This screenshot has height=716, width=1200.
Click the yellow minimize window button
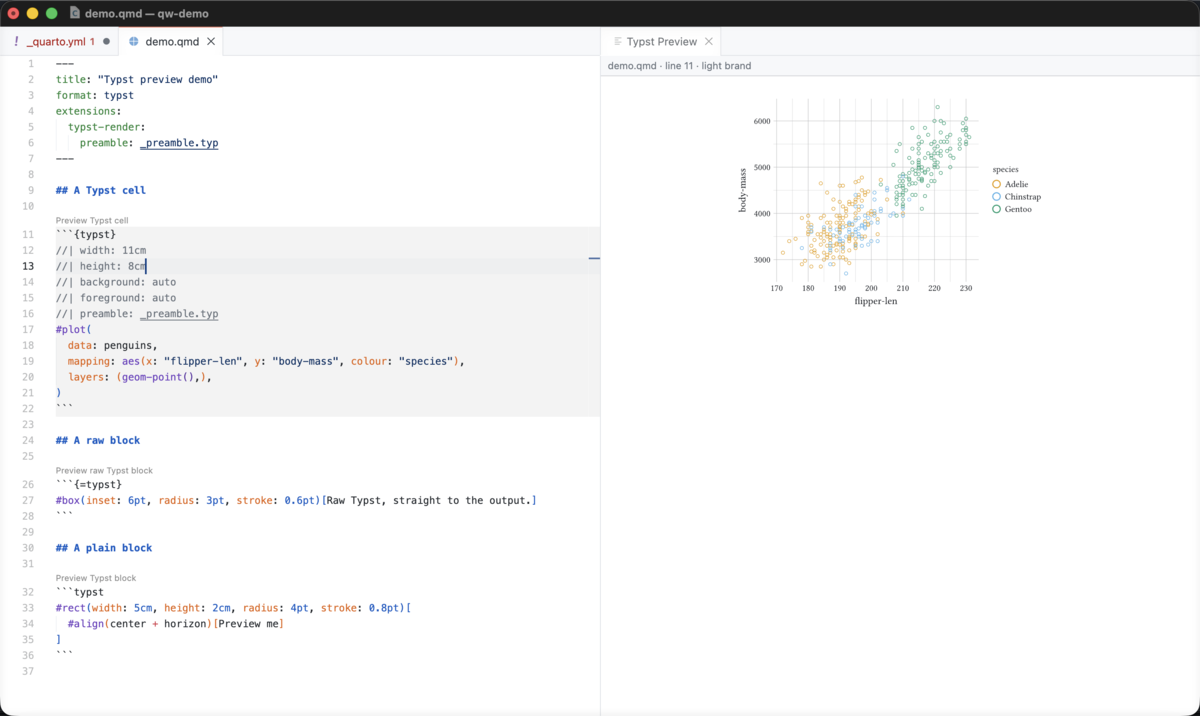pyautogui.click(x=32, y=13)
